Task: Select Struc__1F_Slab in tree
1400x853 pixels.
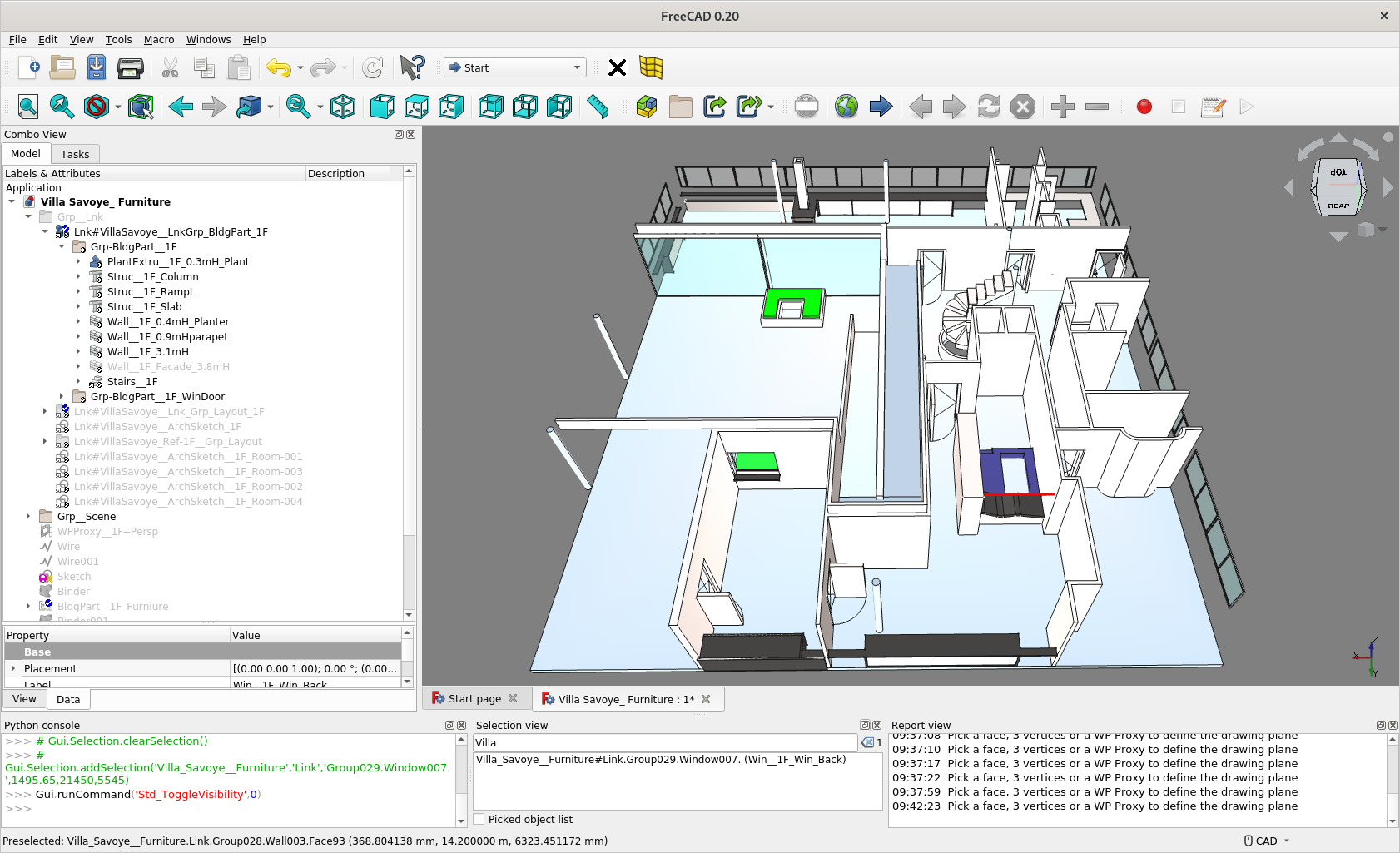Action: coord(144,306)
